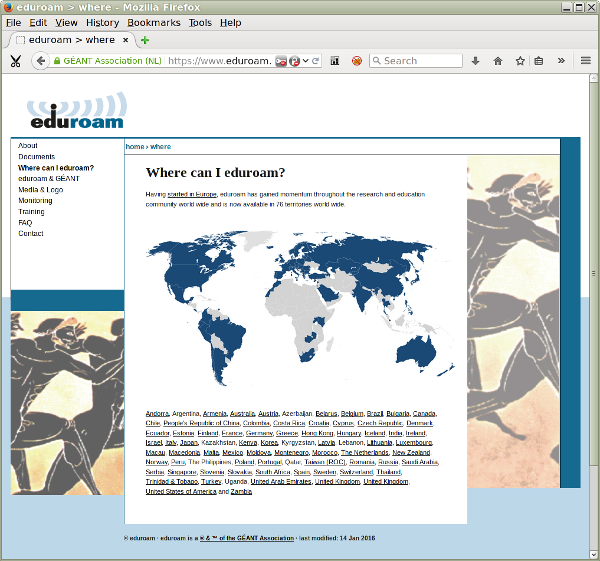Open the Luxembourg country link

414,443
